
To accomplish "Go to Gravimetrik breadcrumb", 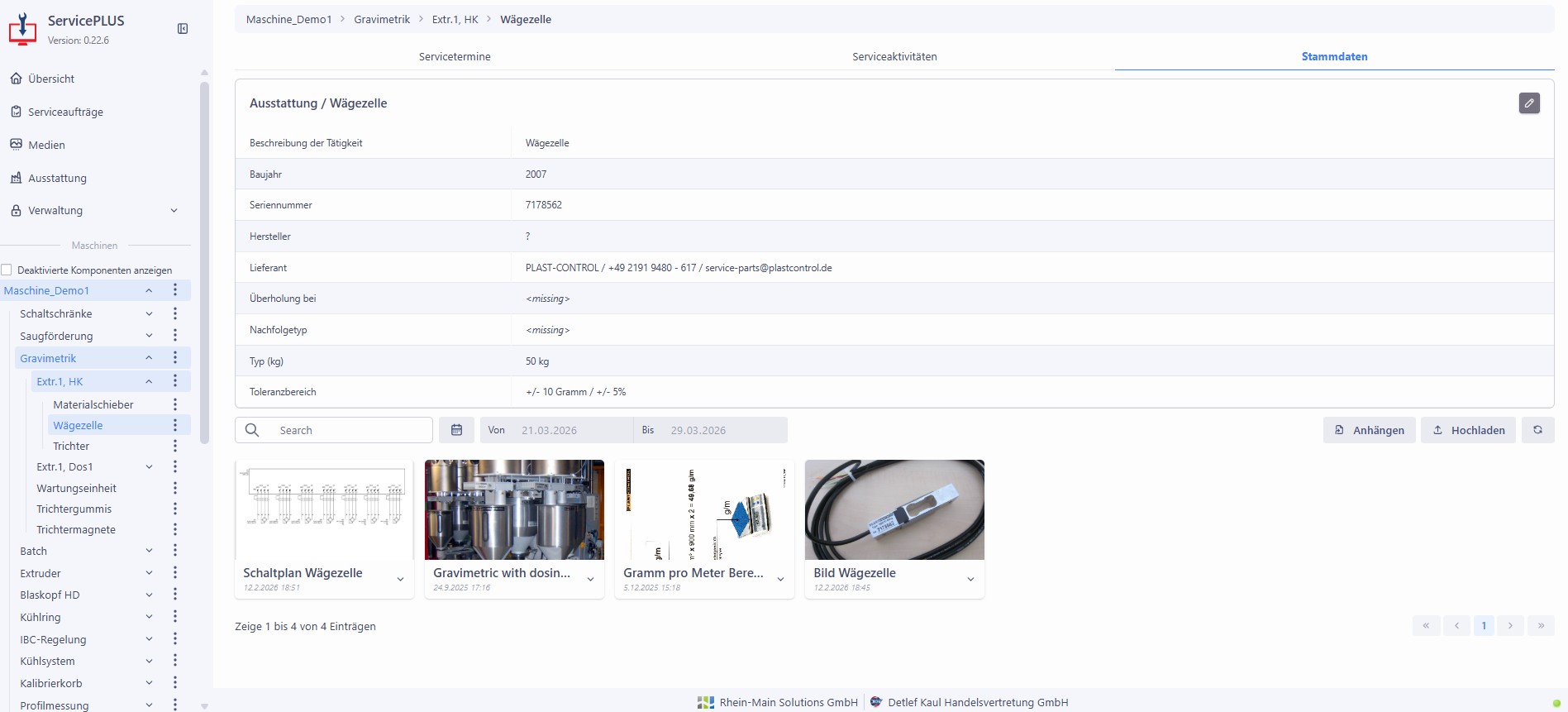I will coord(382,19).
